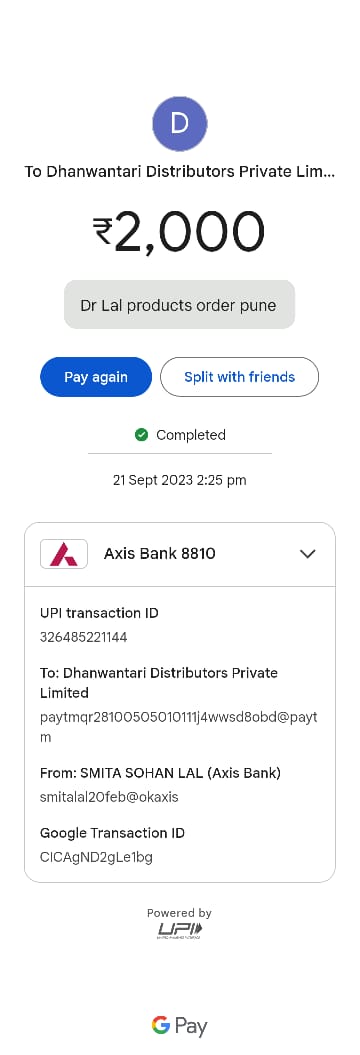Select the Axis Bank 8810 account row

click(x=180, y=554)
